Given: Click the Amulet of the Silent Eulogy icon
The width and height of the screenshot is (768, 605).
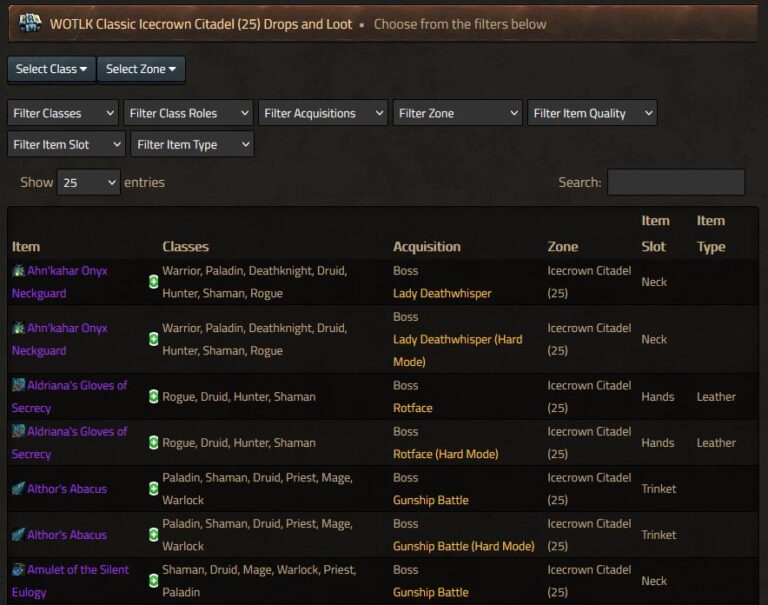Looking at the screenshot, I should pyautogui.click(x=19, y=569).
